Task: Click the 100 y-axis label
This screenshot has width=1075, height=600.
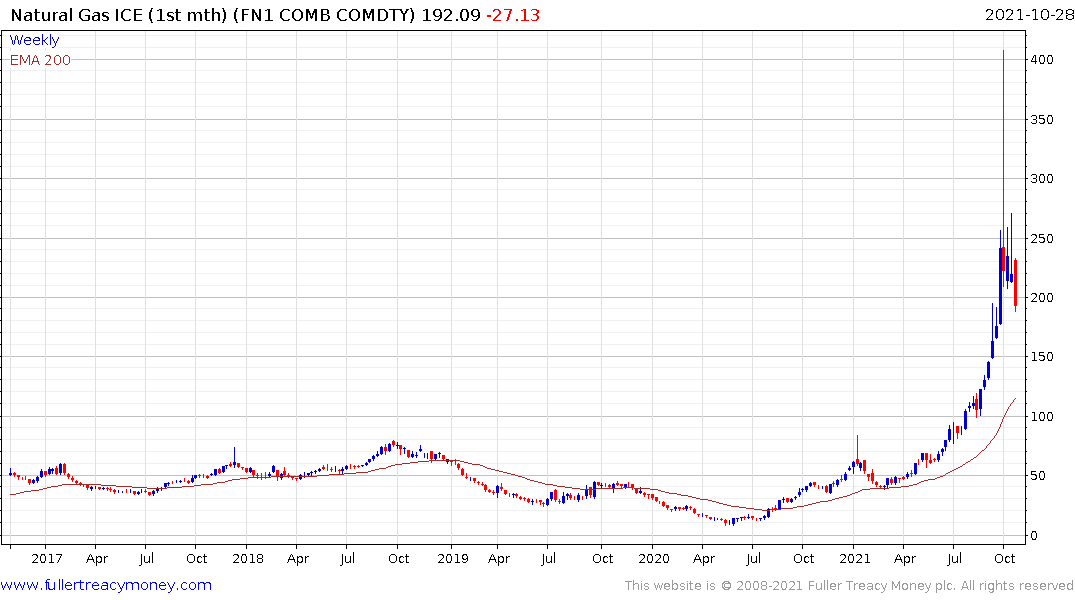Action: click(x=1042, y=417)
